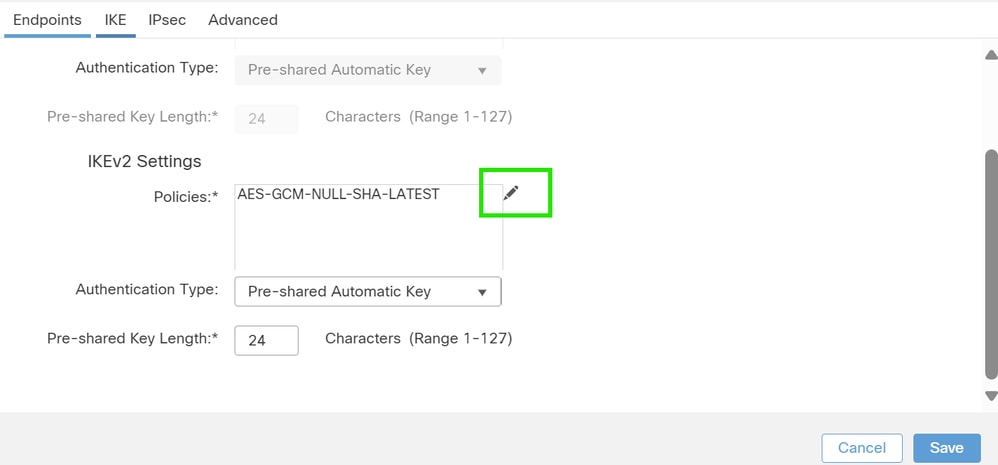
Task: Edit IKEv2 policies with pencil icon
Action: click(x=510, y=193)
